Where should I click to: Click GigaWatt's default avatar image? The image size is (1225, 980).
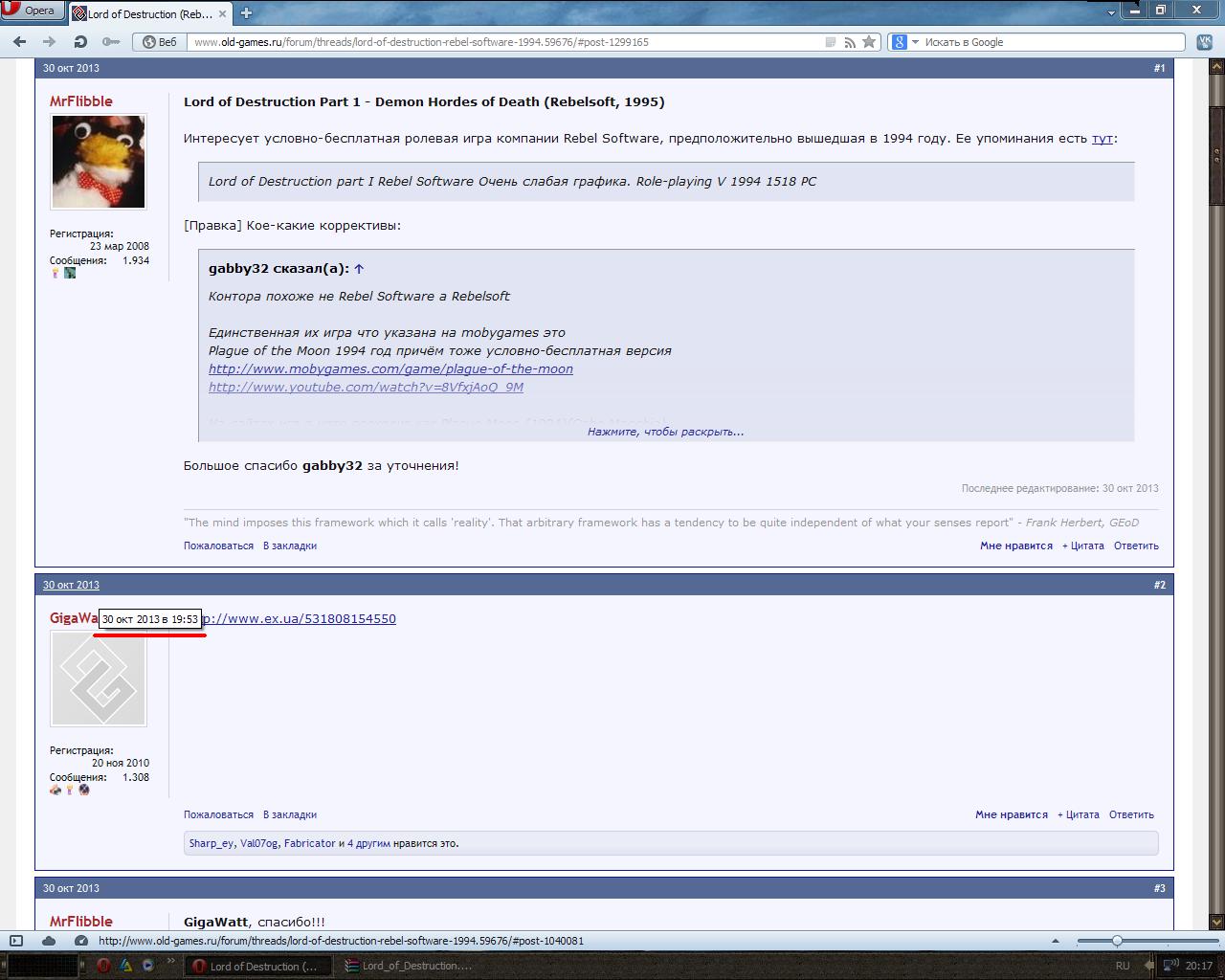point(98,679)
